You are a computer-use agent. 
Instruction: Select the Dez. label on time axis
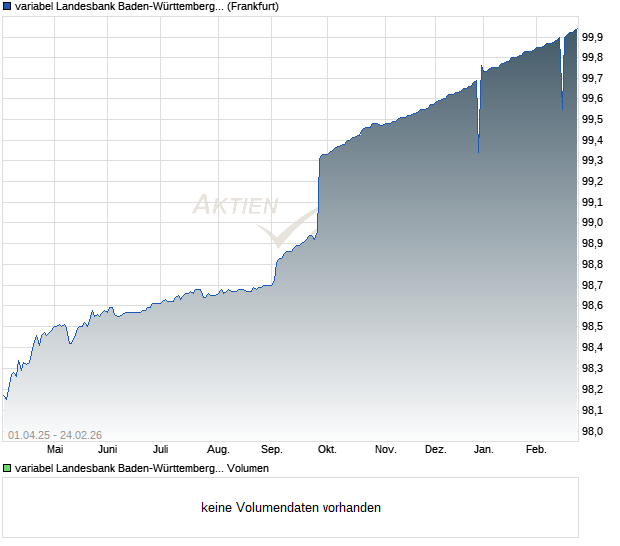(x=436, y=450)
